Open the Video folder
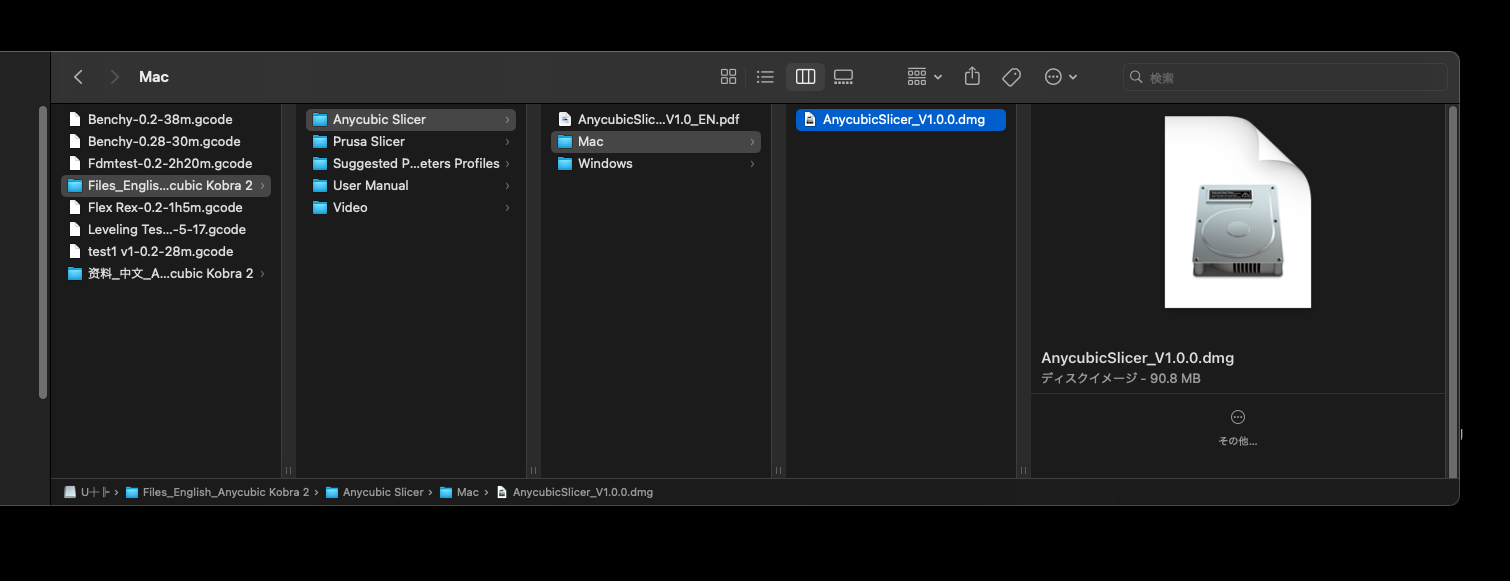The image size is (1510, 581). click(x=350, y=207)
